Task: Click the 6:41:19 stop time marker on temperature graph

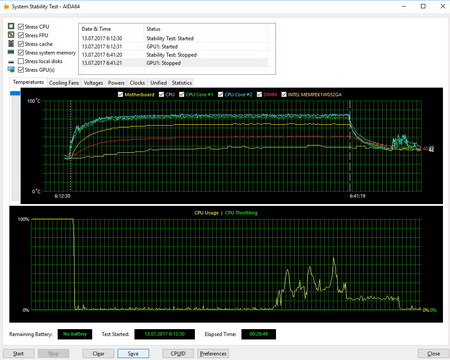Action: pos(357,196)
